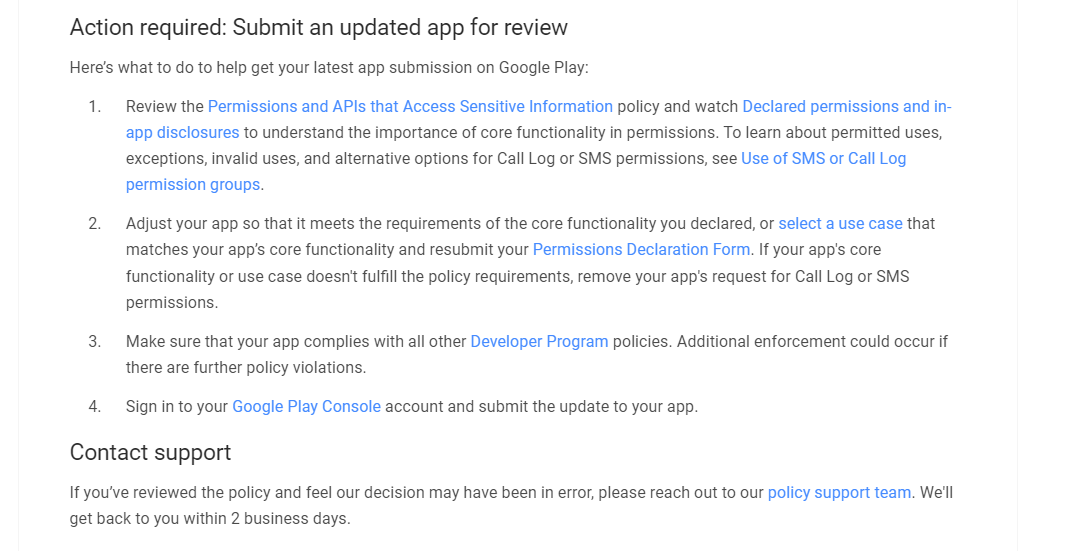Visit the Developer Program policies link
Screen dimensions: 1070x551
click(x=539, y=341)
